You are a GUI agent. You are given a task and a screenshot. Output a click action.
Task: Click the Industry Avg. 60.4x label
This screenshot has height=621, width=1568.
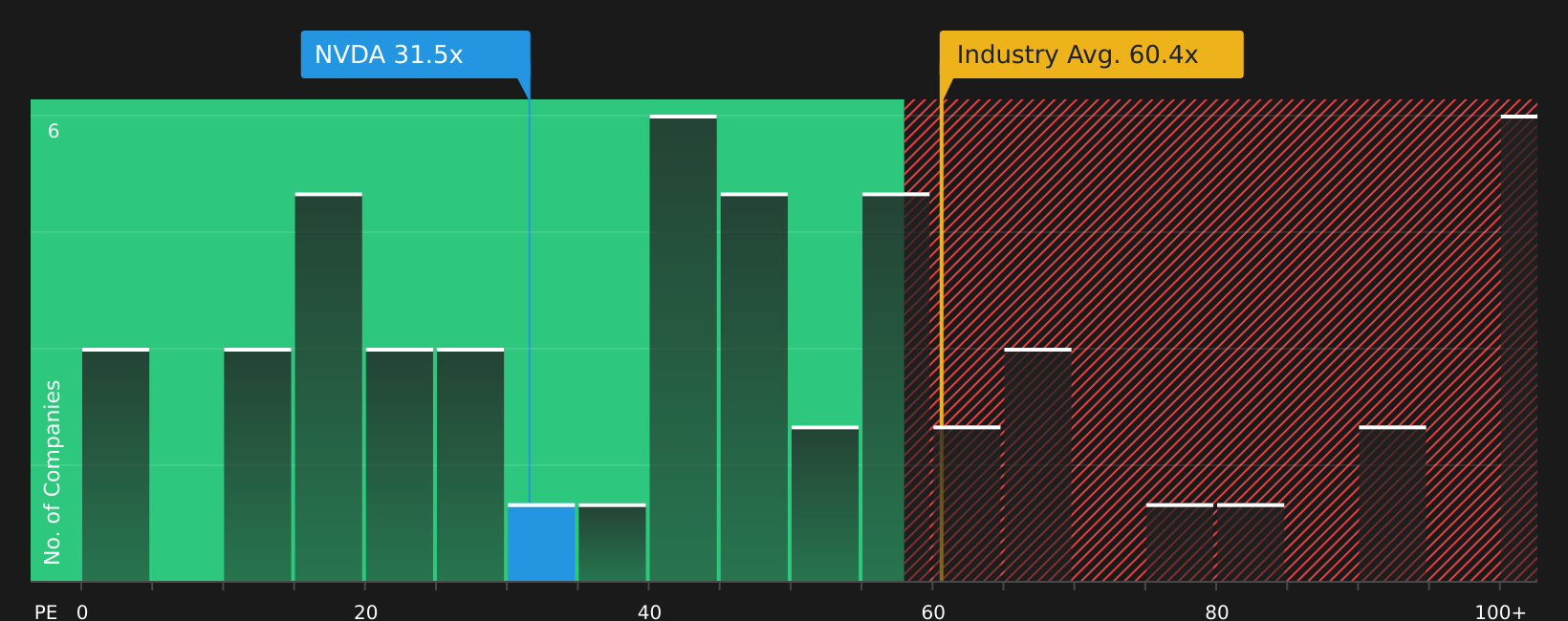pyautogui.click(x=1091, y=54)
